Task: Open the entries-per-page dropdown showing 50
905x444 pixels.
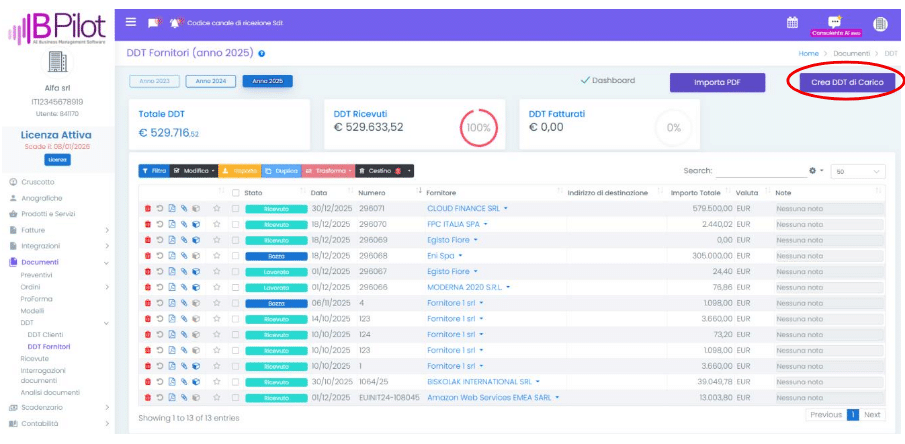Action: pos(858,171)
